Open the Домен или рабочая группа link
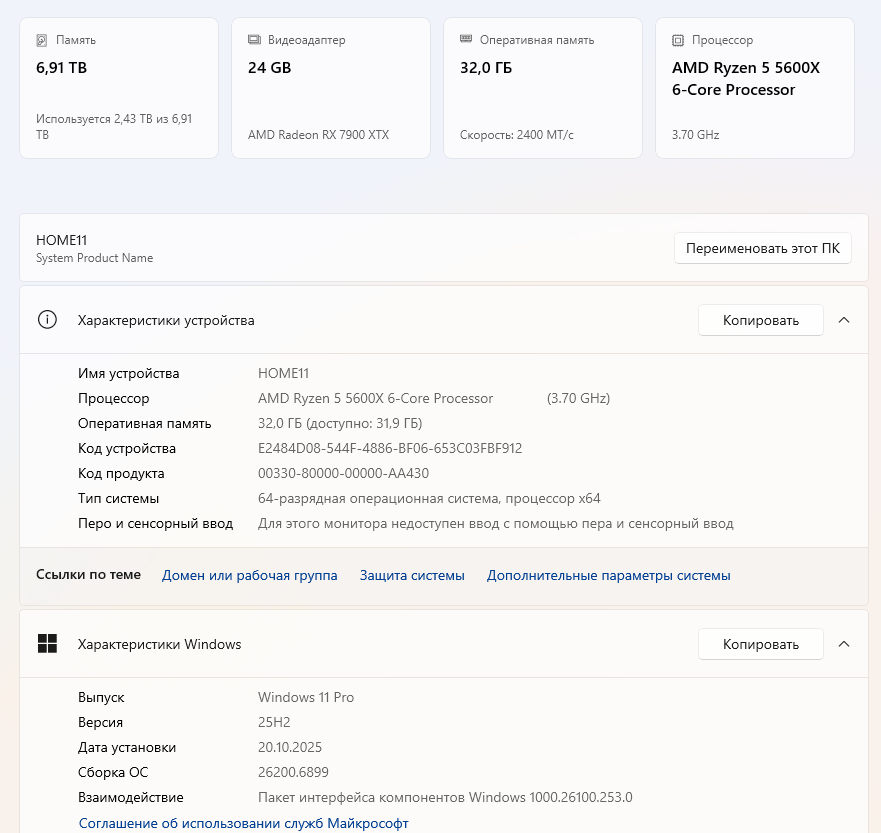 249,575
